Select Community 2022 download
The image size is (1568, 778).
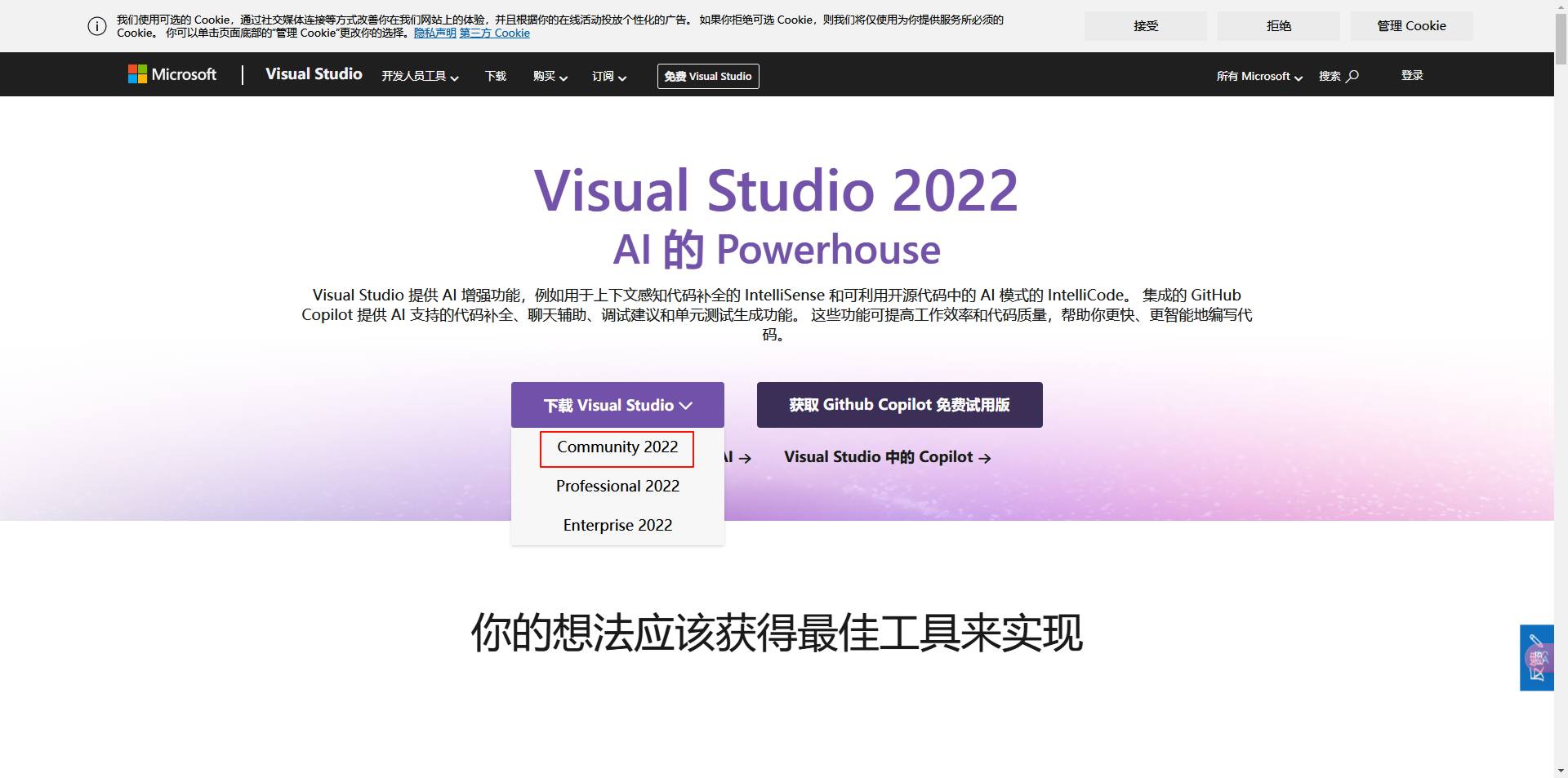617,447
